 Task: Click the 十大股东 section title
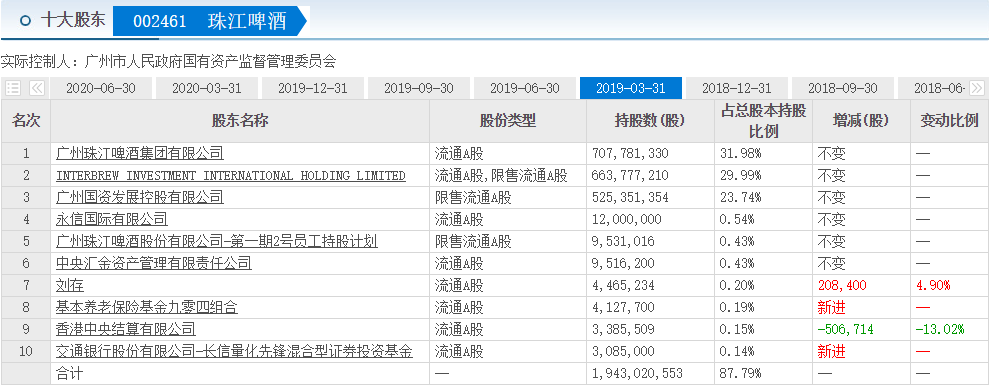click(73, 20)
